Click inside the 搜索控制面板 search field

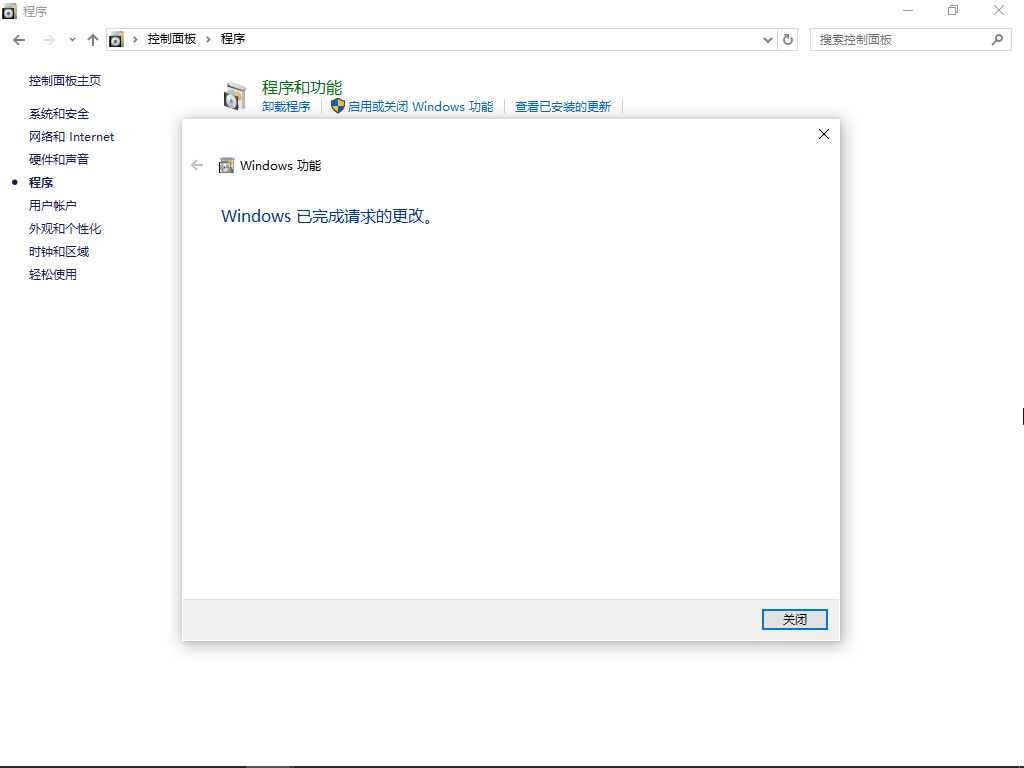[900, 38]
